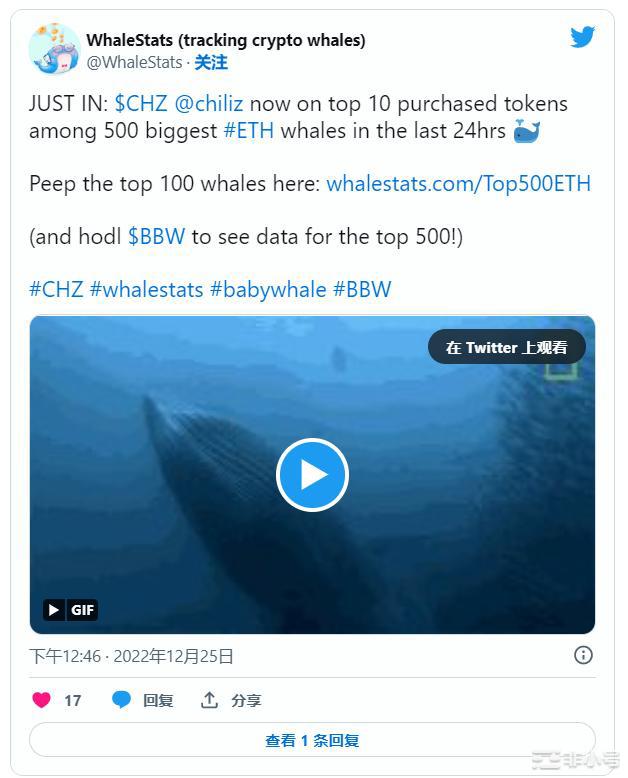The height and width of the screenshot is (778, 628).
Task: Open the @chiliz mention link
Action: pyautogui.click(x=209, y=103)
